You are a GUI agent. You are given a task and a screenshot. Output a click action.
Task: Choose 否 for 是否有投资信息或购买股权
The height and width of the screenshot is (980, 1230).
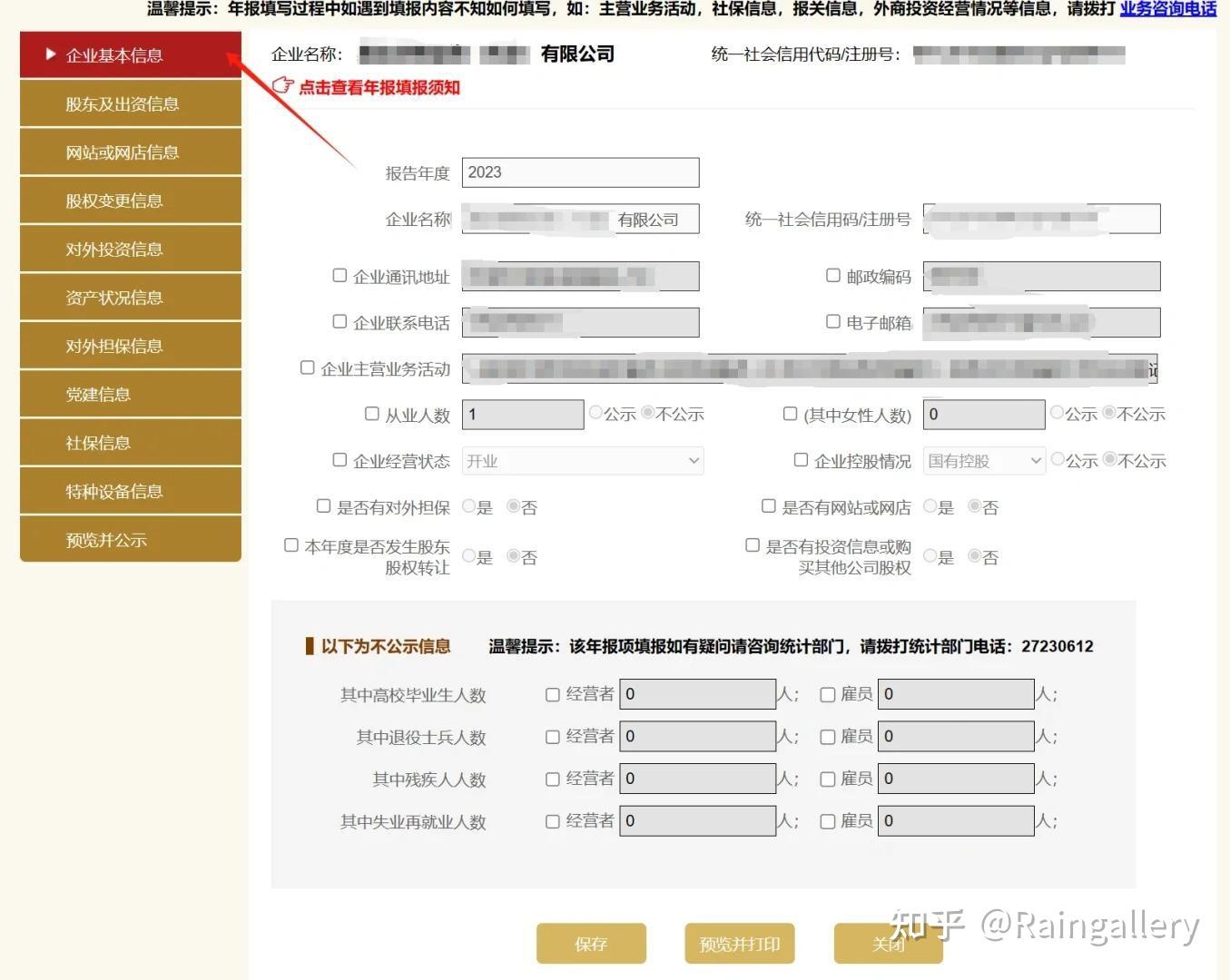975,556
